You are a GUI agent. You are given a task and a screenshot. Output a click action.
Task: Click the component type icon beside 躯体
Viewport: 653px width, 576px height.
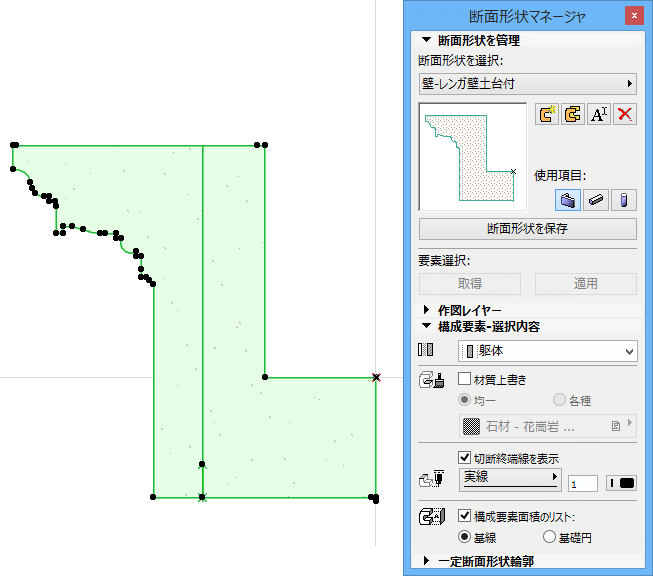pos(426,350)
